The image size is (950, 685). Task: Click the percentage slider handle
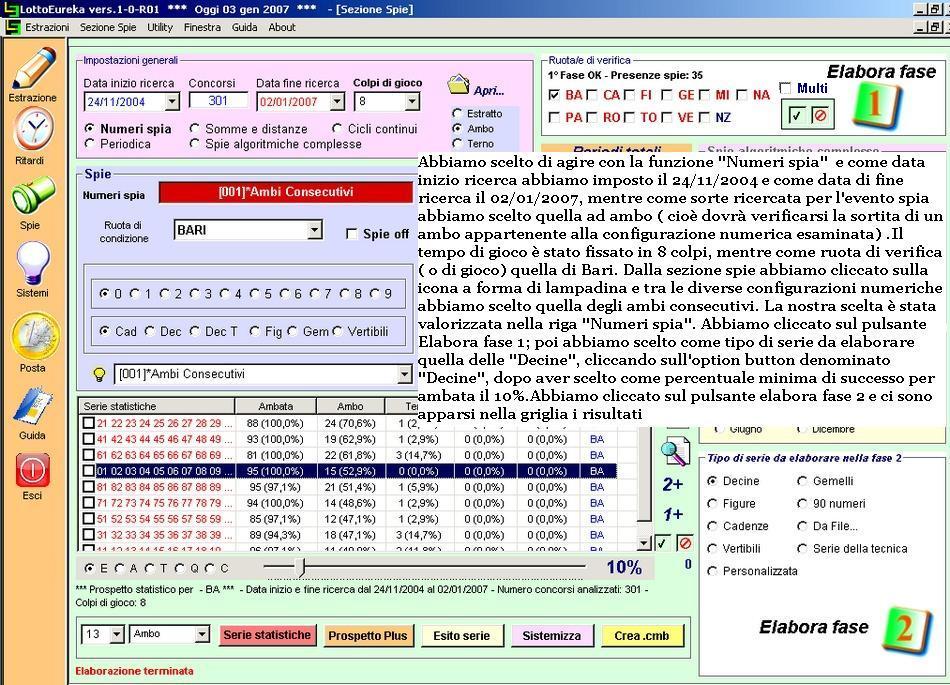[301, 568]
